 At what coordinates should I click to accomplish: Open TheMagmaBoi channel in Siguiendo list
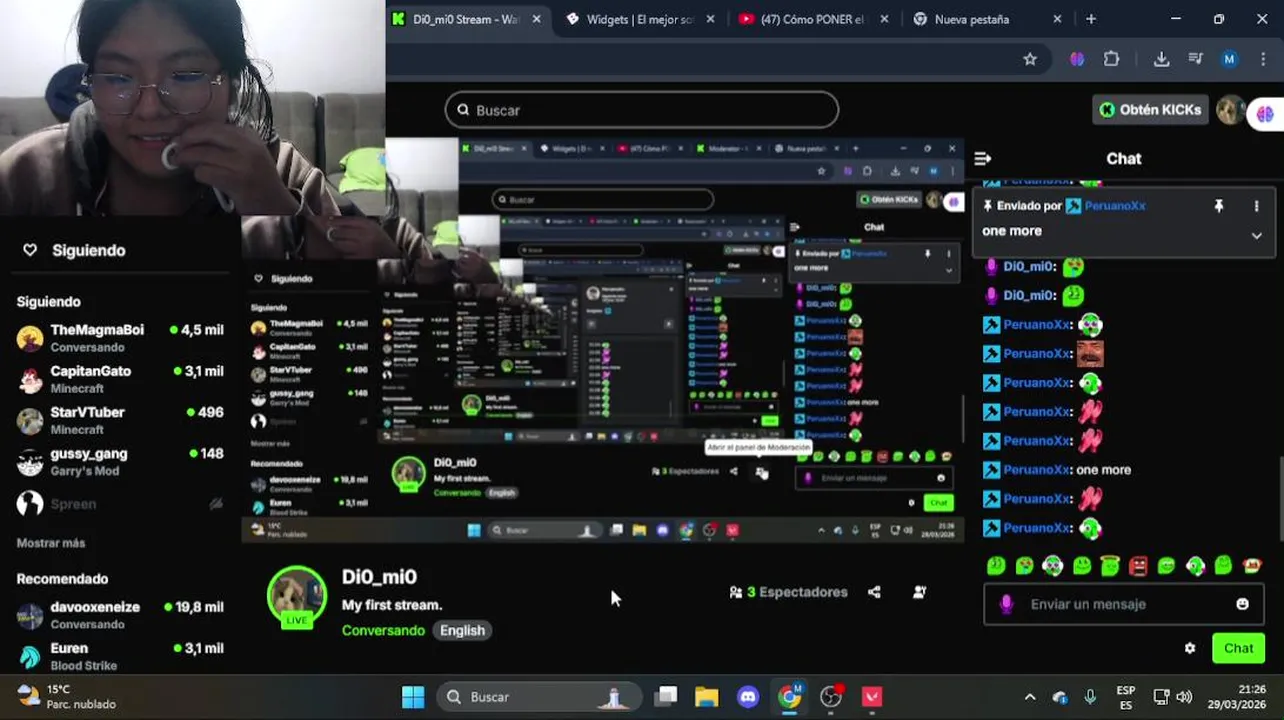click(x=120, y=338)
